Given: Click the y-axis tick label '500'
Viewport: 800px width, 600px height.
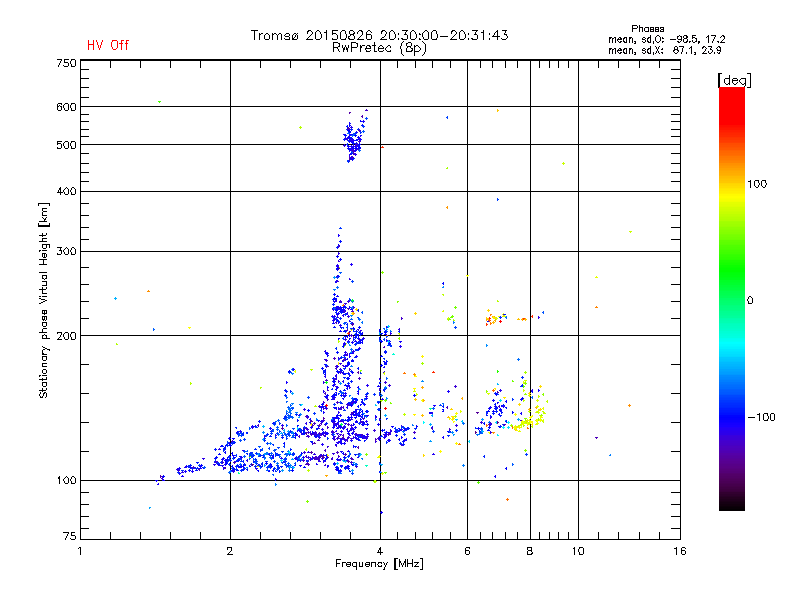Looking at the screenshot, I should [66, 145].
